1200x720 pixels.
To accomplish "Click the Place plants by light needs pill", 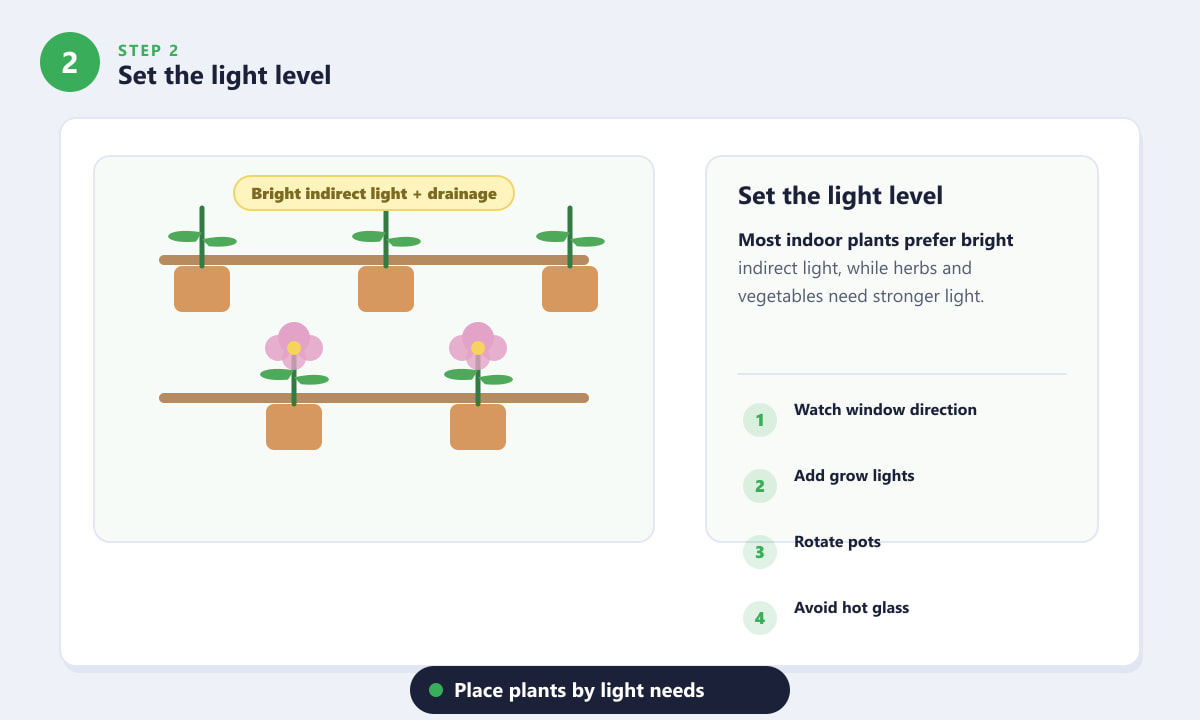I will tap(600, 690).
